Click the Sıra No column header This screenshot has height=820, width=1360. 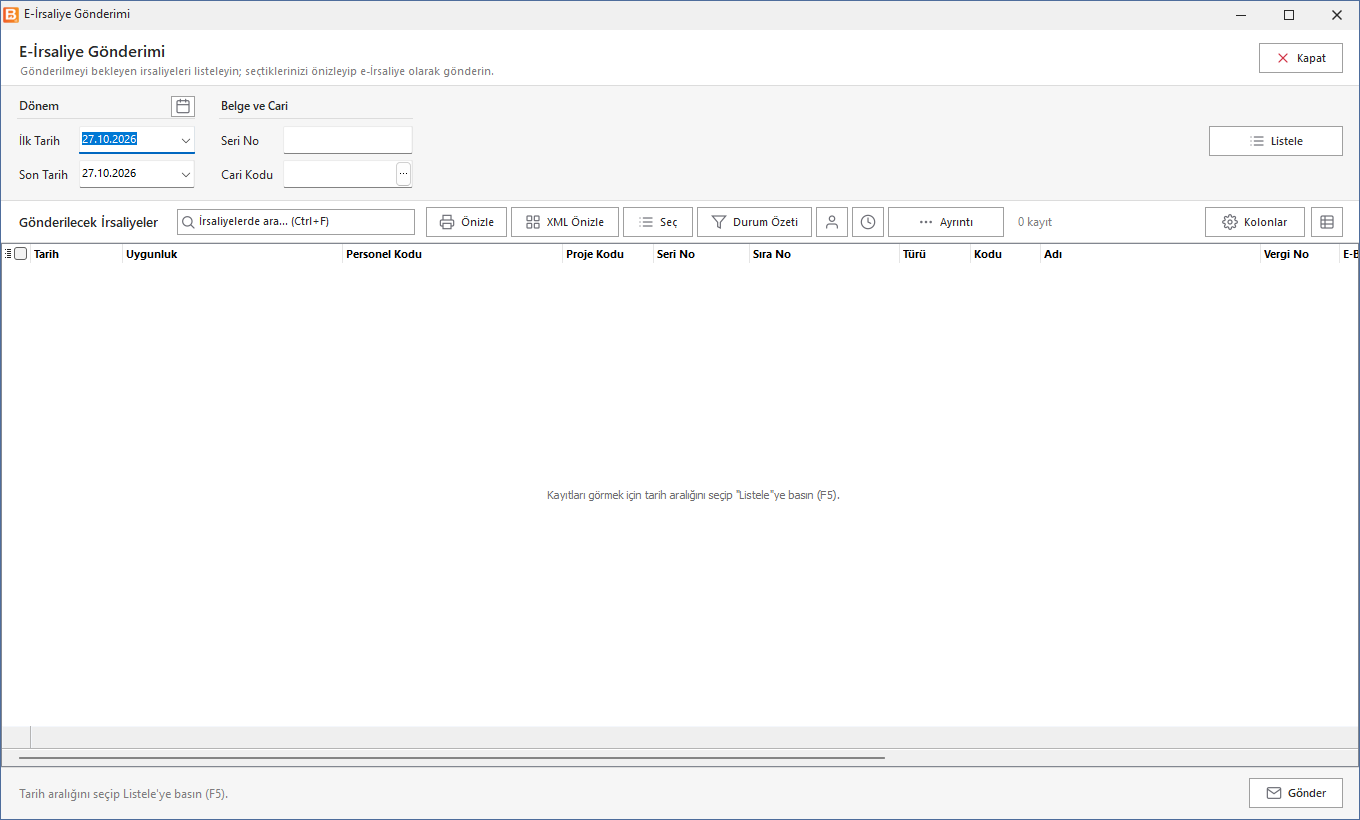tap(823, 254)
